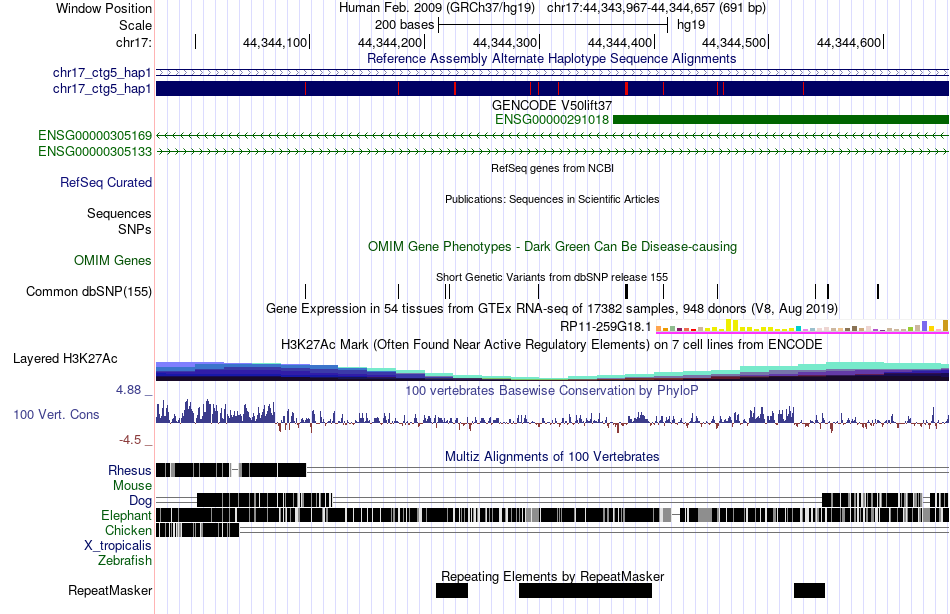Open H3K27Ac Mark ENCODE track title
The image size is (950, 614).
[552, 345]
